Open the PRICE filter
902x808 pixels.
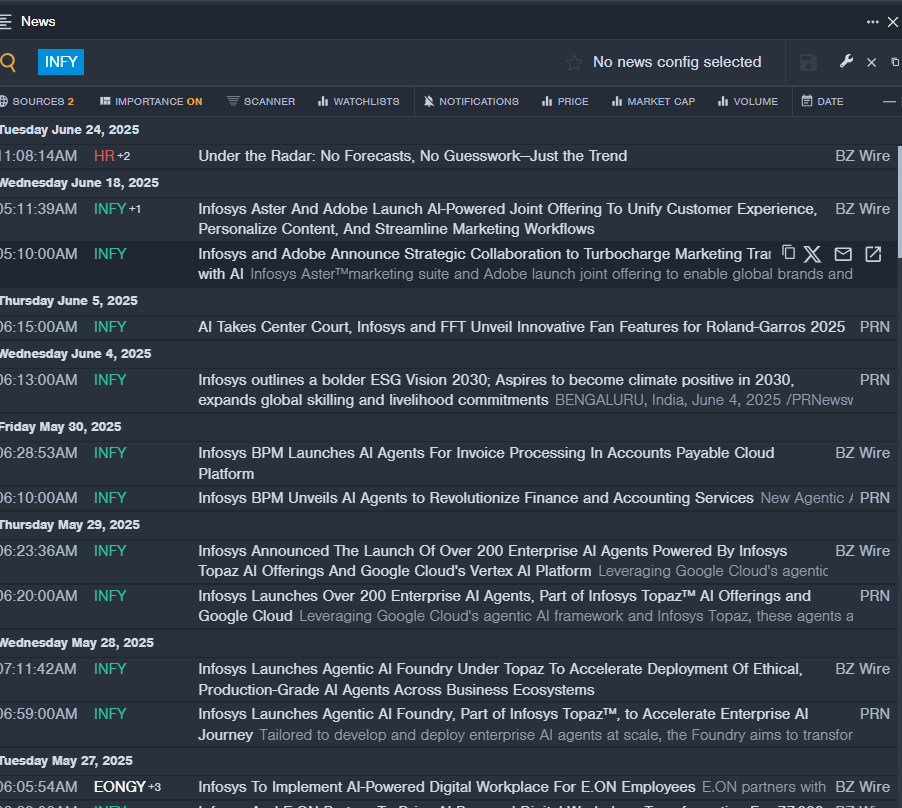click(x=565, y=101)
